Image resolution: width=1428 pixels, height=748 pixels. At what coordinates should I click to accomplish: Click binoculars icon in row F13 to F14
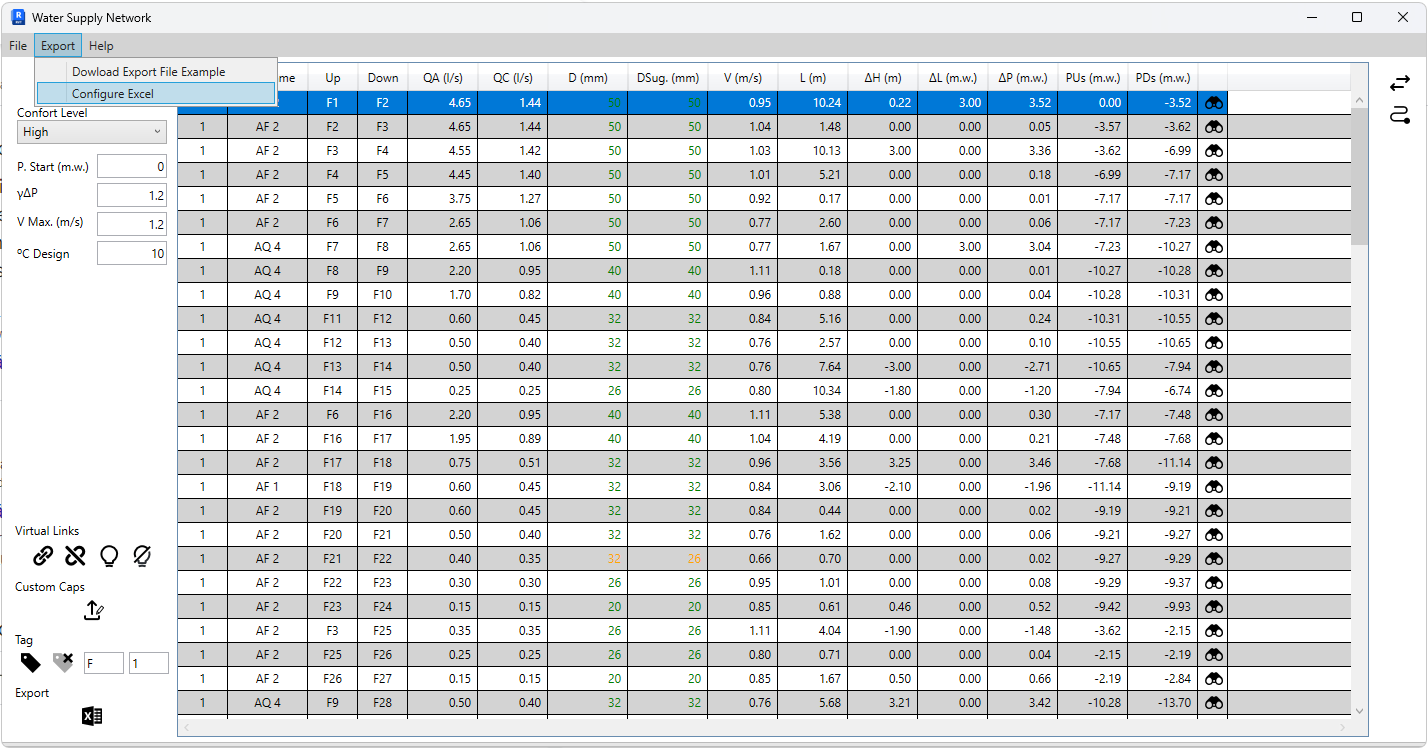point(1213,367)
